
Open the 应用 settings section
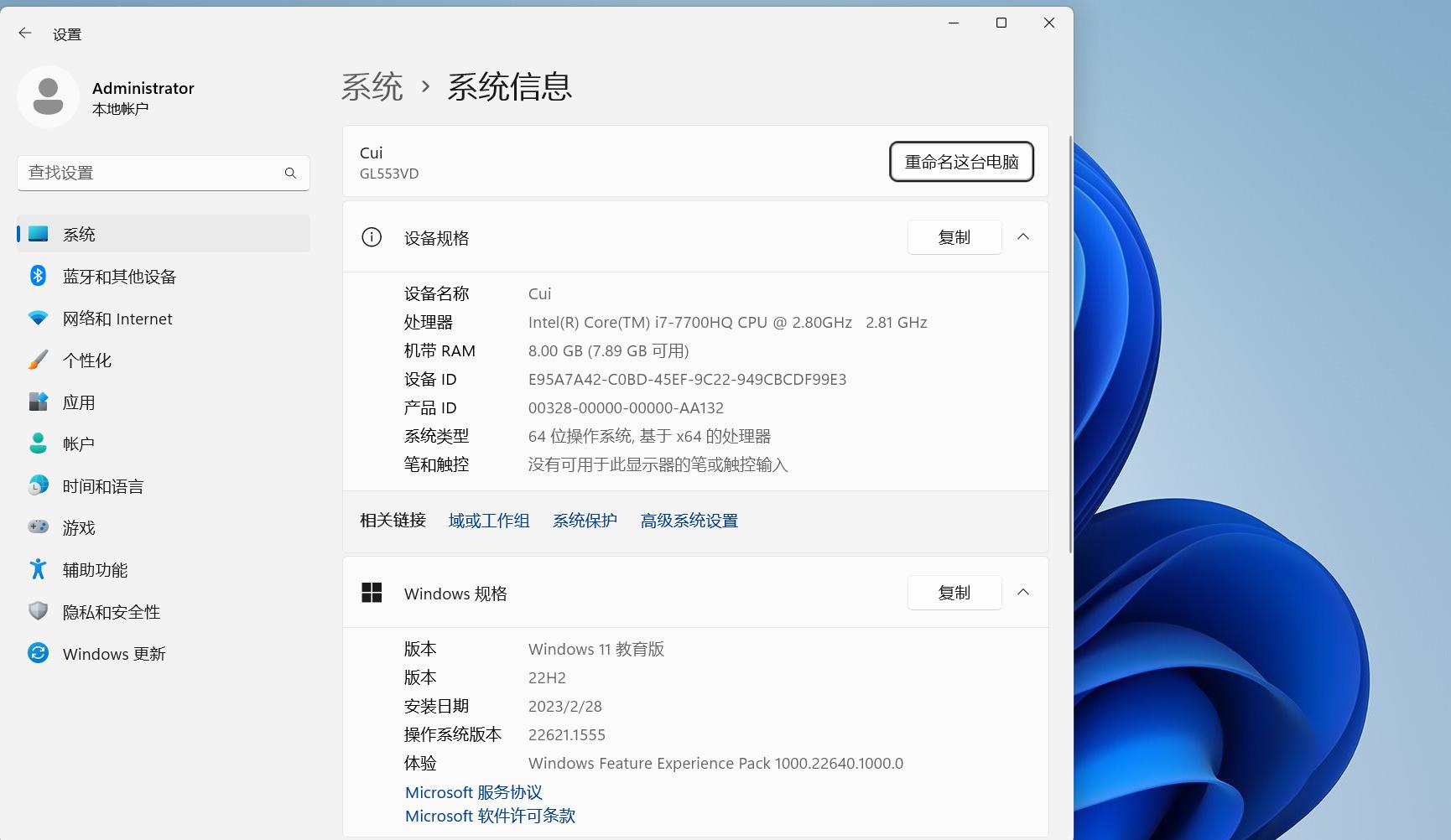pos(38,402)
